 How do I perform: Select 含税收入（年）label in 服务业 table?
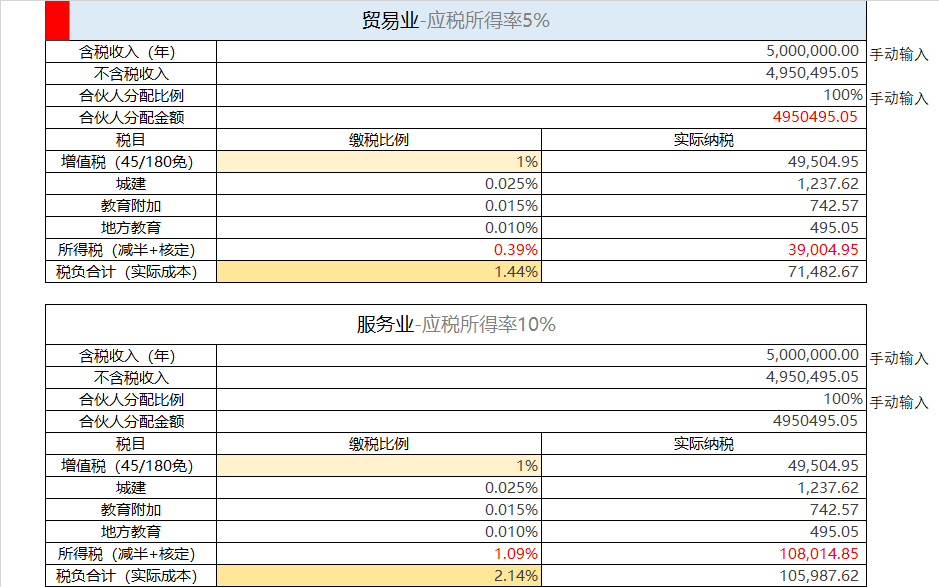pyautogui.click(x=131, y=355)
